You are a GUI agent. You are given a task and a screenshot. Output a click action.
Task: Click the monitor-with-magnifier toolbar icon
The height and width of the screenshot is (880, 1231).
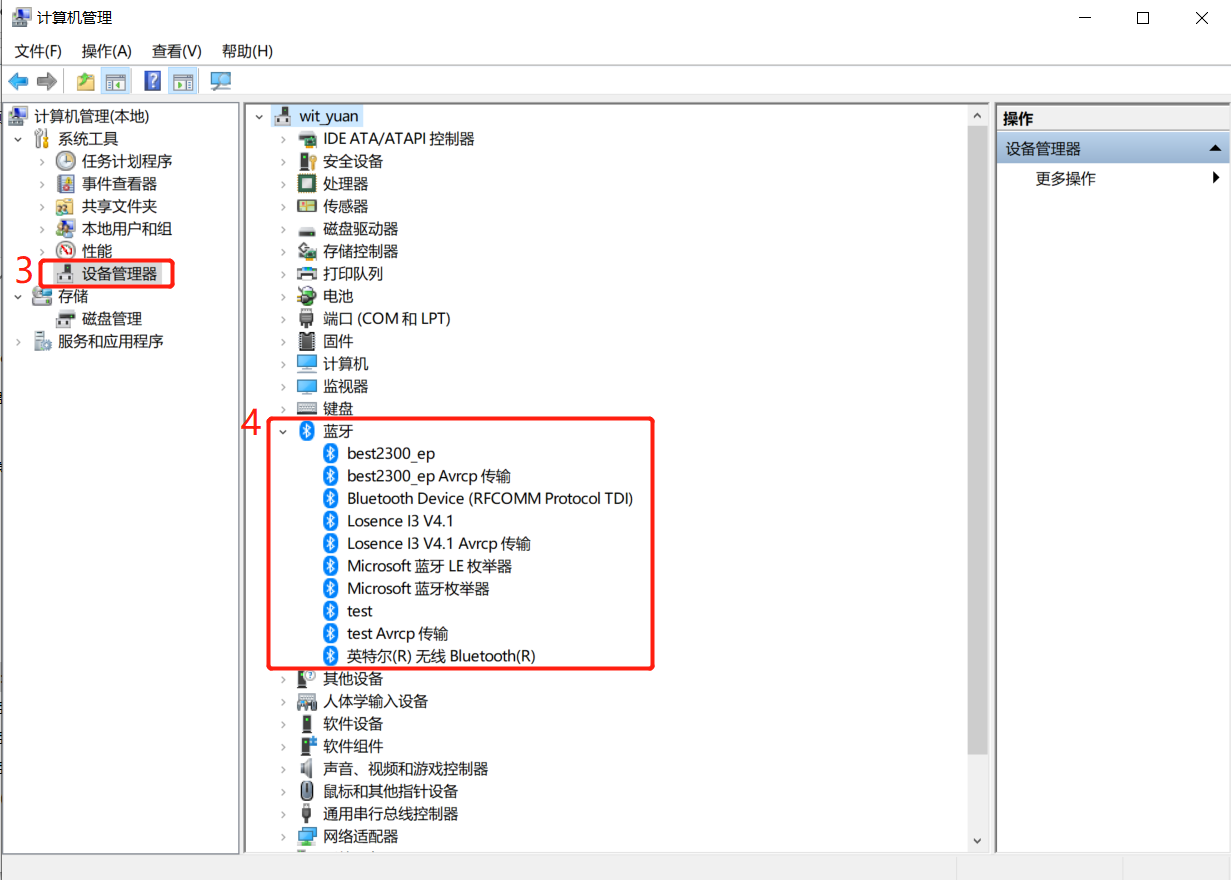219,80
